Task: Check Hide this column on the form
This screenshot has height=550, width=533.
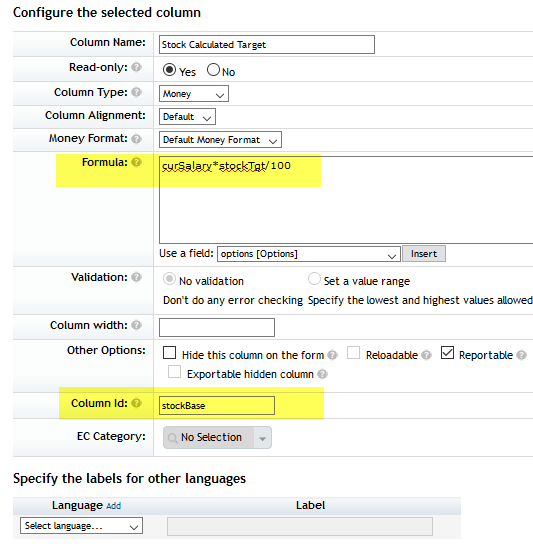Action: click(x=169, y=353)
